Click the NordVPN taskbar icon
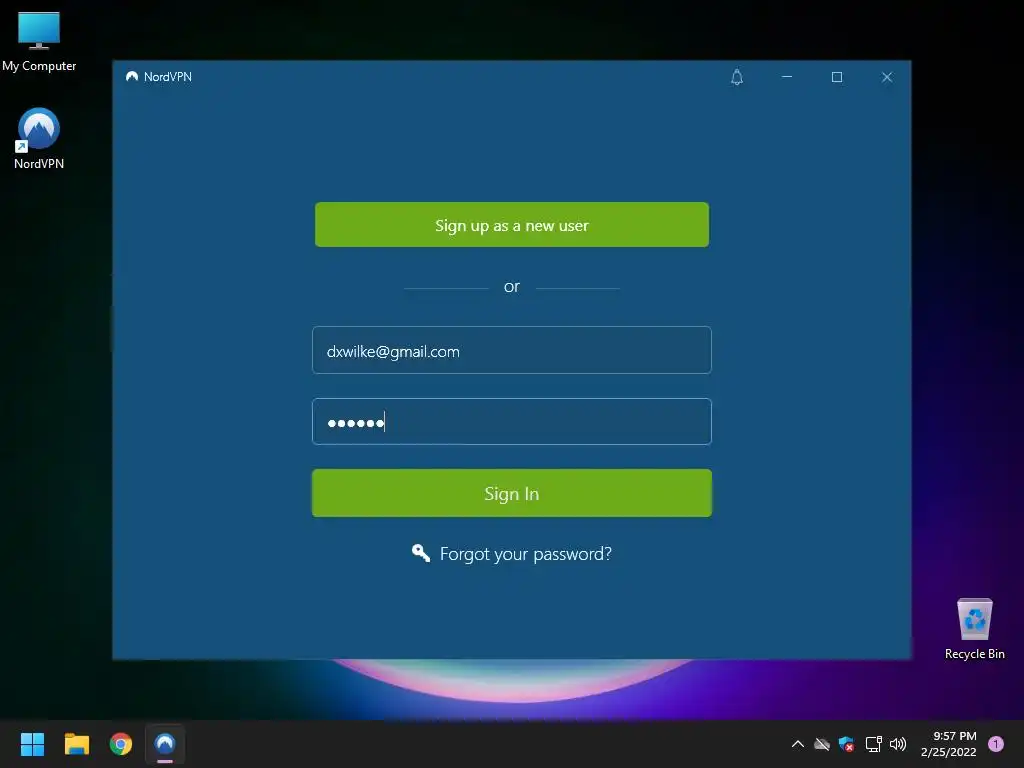Viewport: 1024px width, 768px height. coord(165,744)
